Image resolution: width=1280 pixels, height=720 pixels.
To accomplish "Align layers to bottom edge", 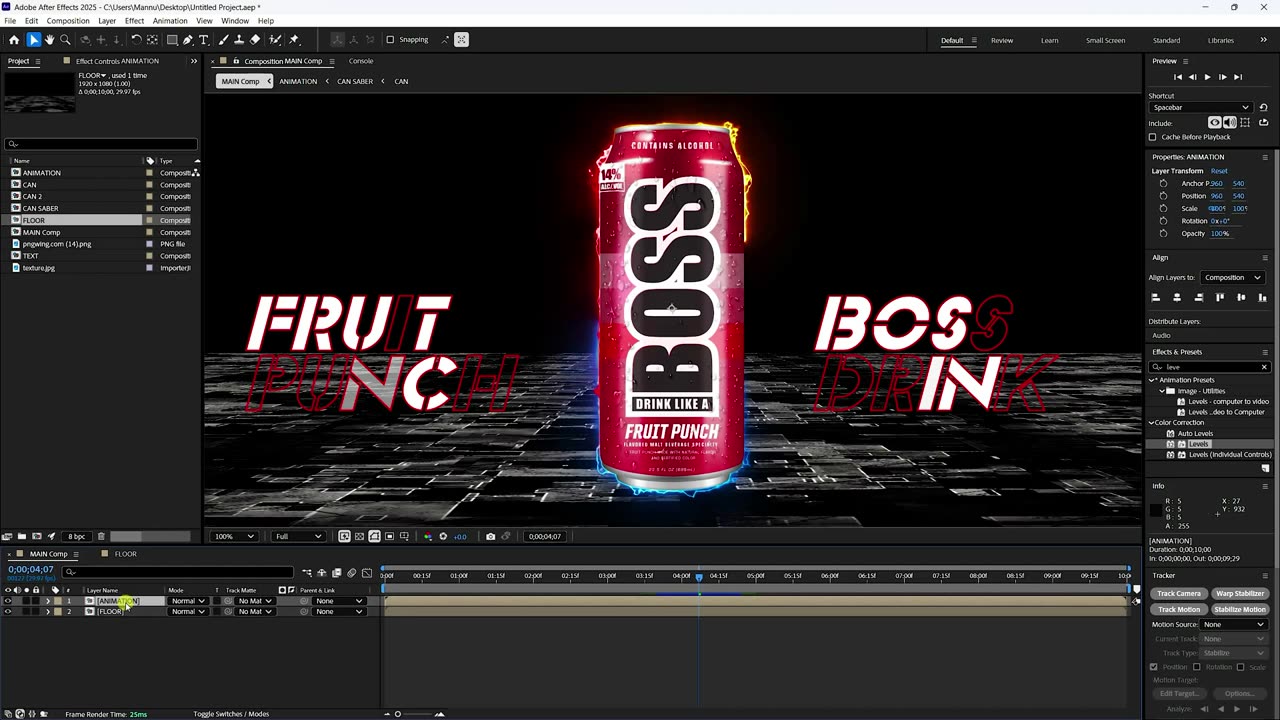I will [1262, 297].
